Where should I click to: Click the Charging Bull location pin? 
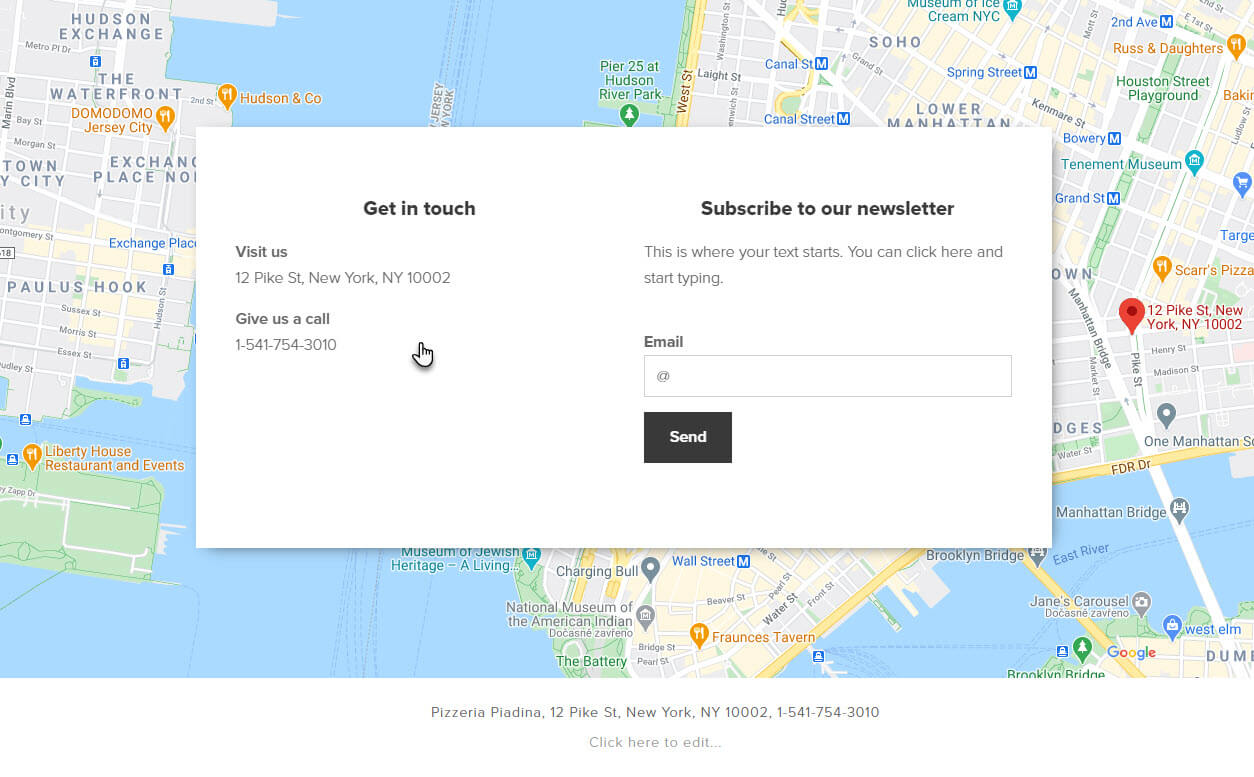point(651,570)
